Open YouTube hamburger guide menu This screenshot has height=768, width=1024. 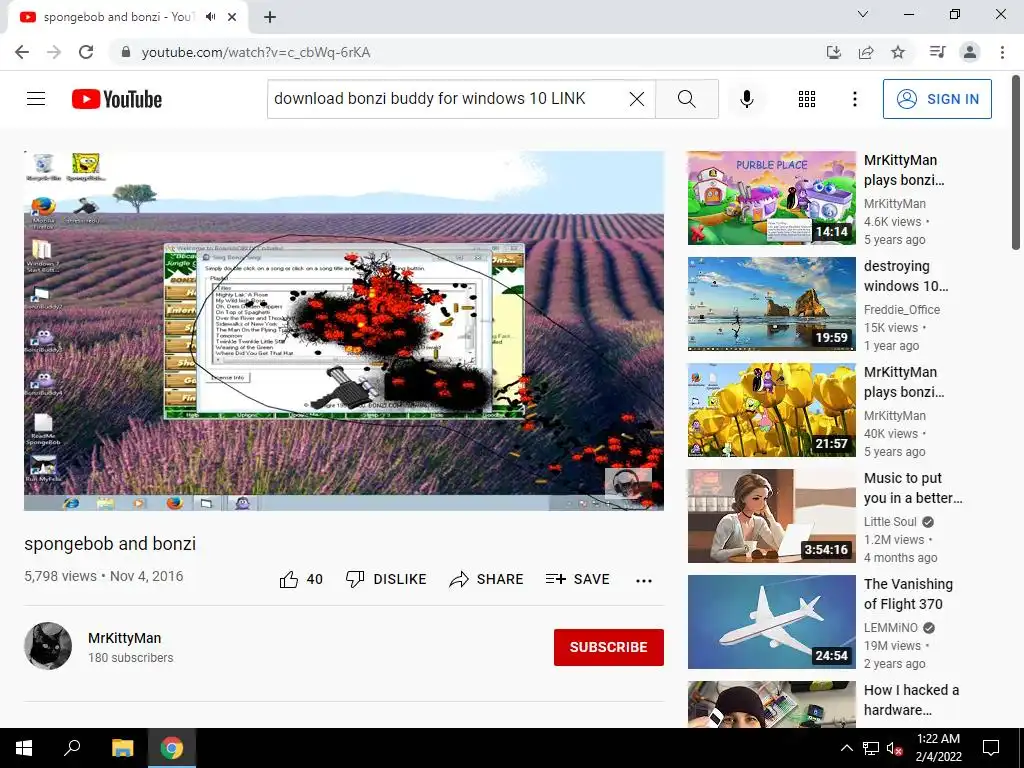point(36,99)
